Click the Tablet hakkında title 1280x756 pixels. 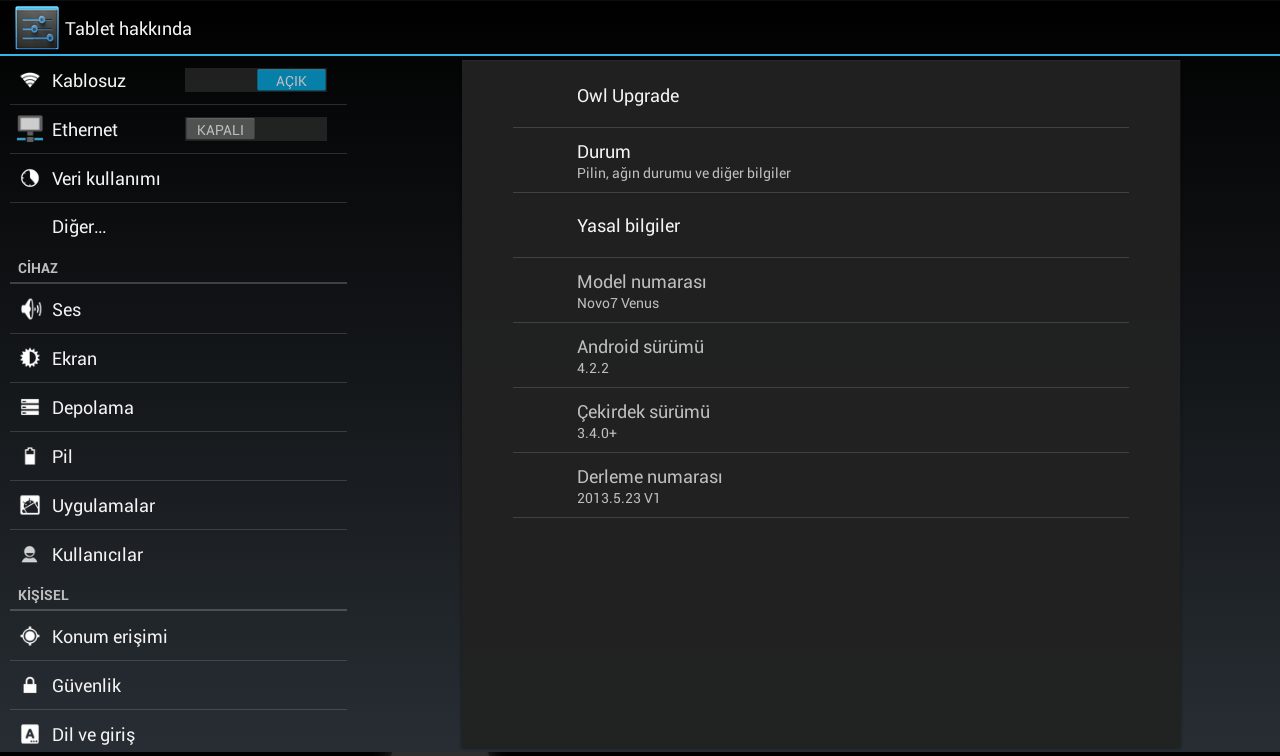pos(128,29)
